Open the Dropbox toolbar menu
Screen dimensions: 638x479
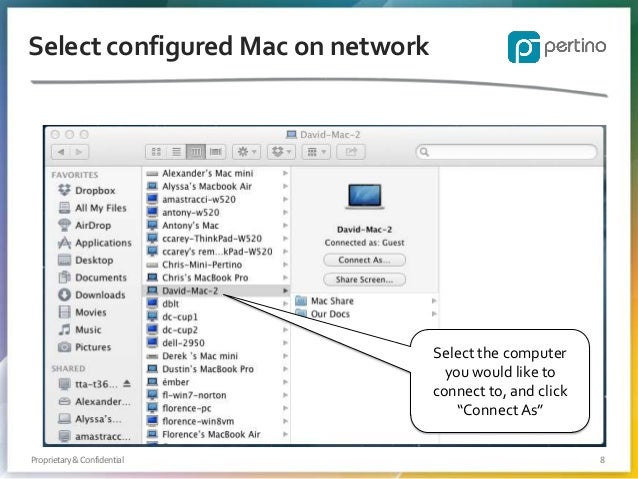tap(281, 152)
